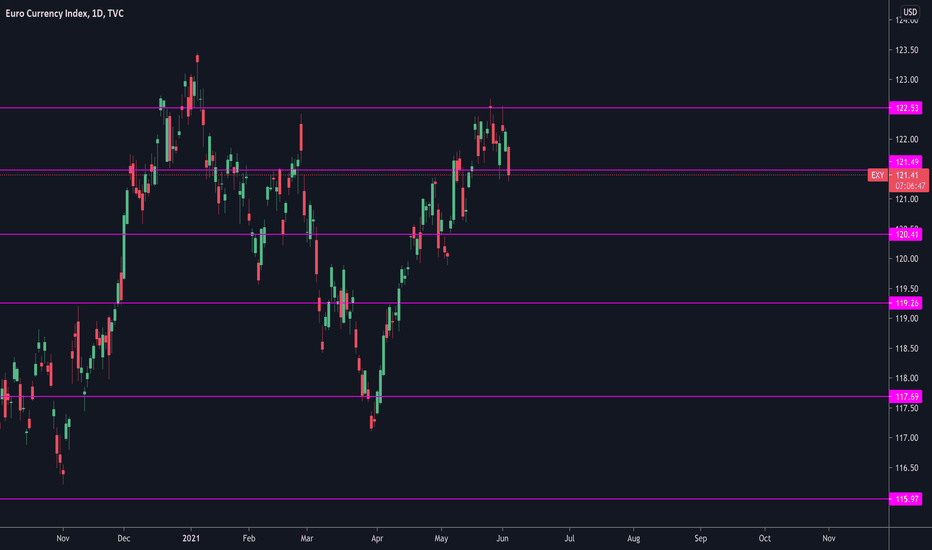Screen dimensions: 932x550
Task: Select the 119.26 price level label
Action: 906,303
